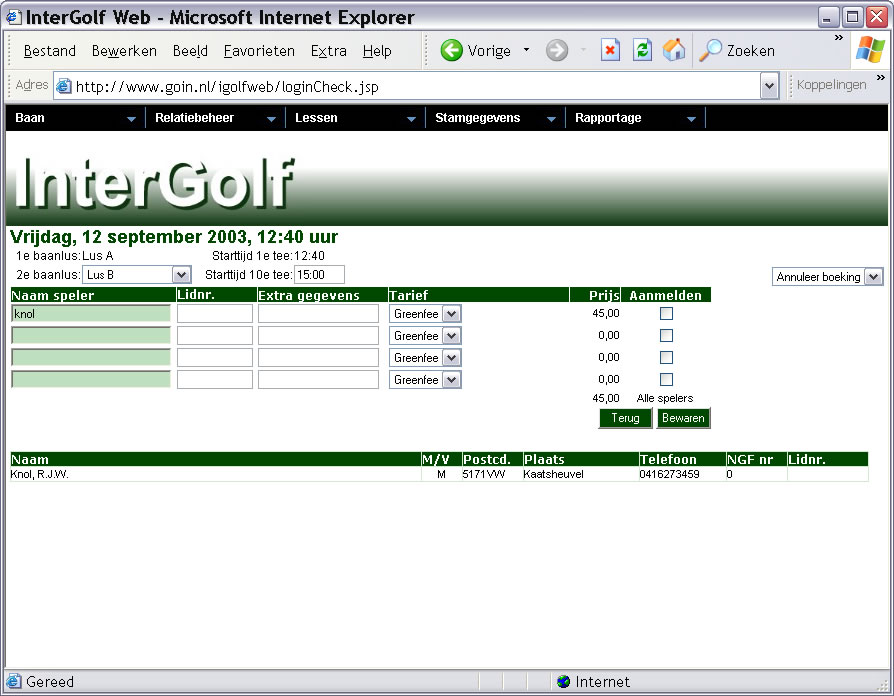
Task: Stop page loading with the red X icon
Action: pos(610,50)
